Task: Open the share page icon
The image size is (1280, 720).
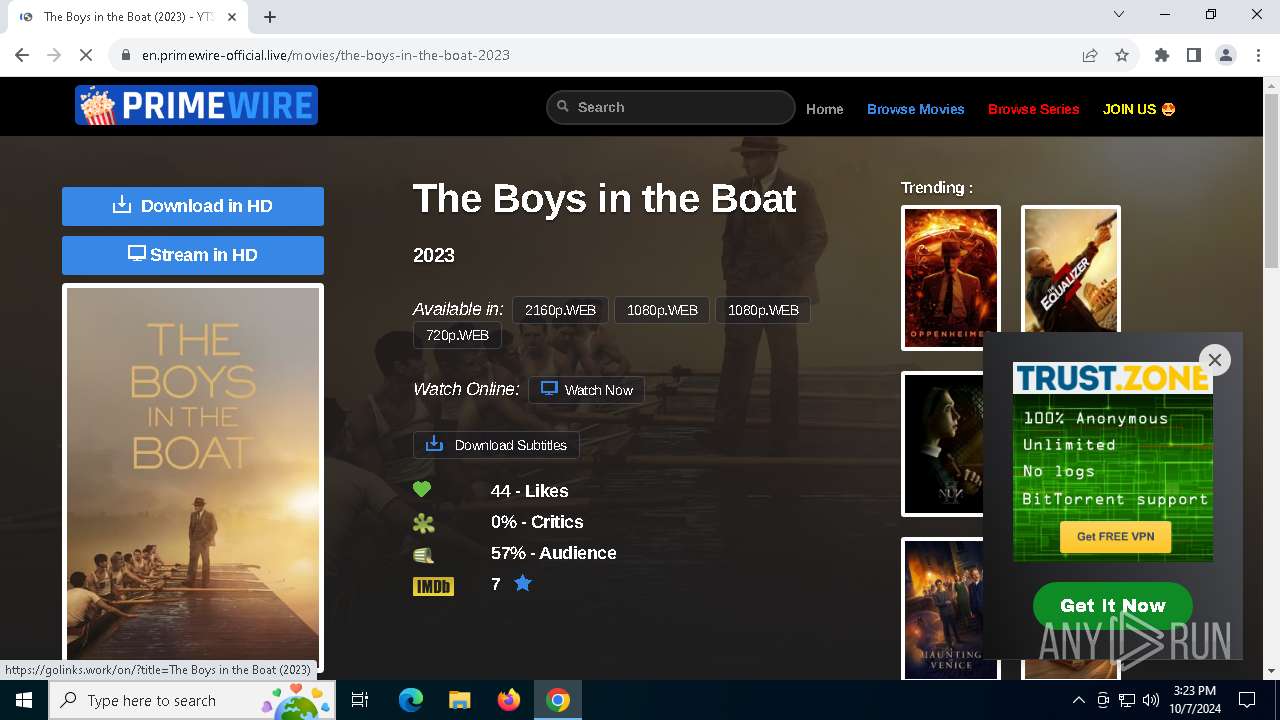Action: click(1090, 55)
